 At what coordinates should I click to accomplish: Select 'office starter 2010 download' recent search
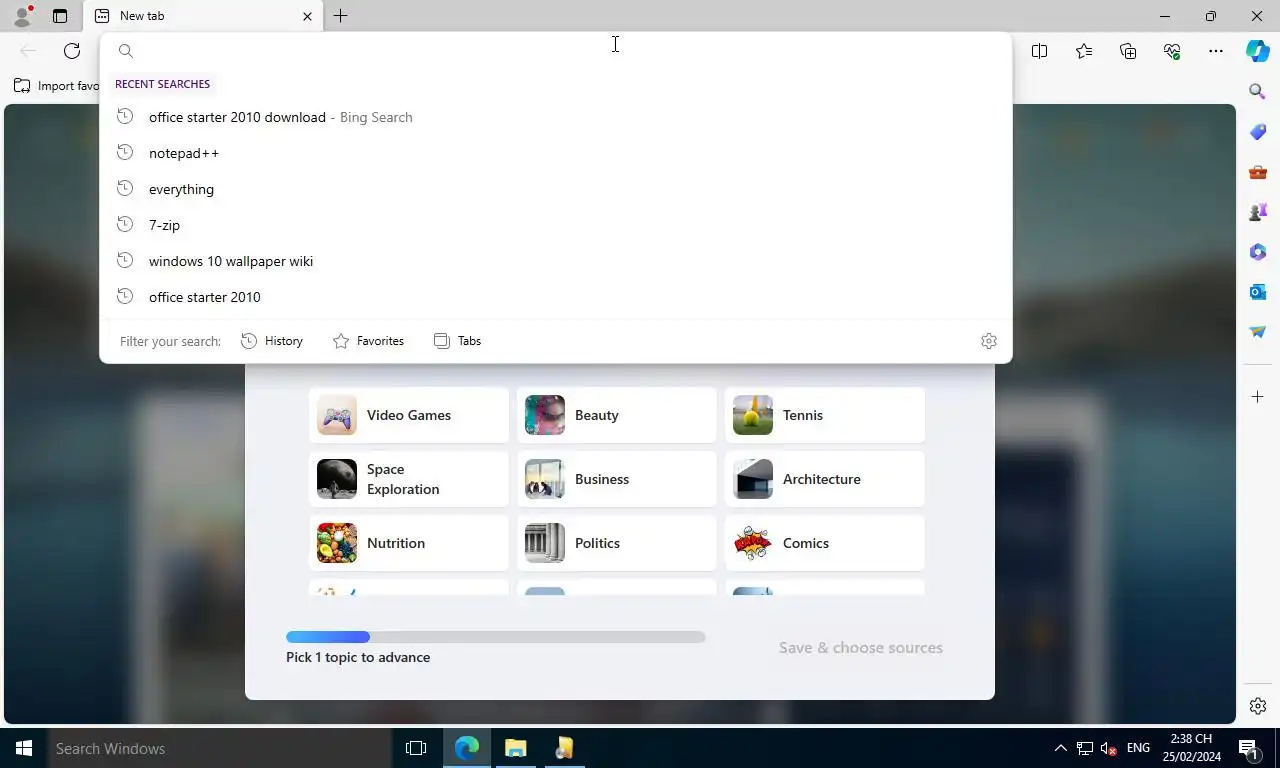pos(556,117)
